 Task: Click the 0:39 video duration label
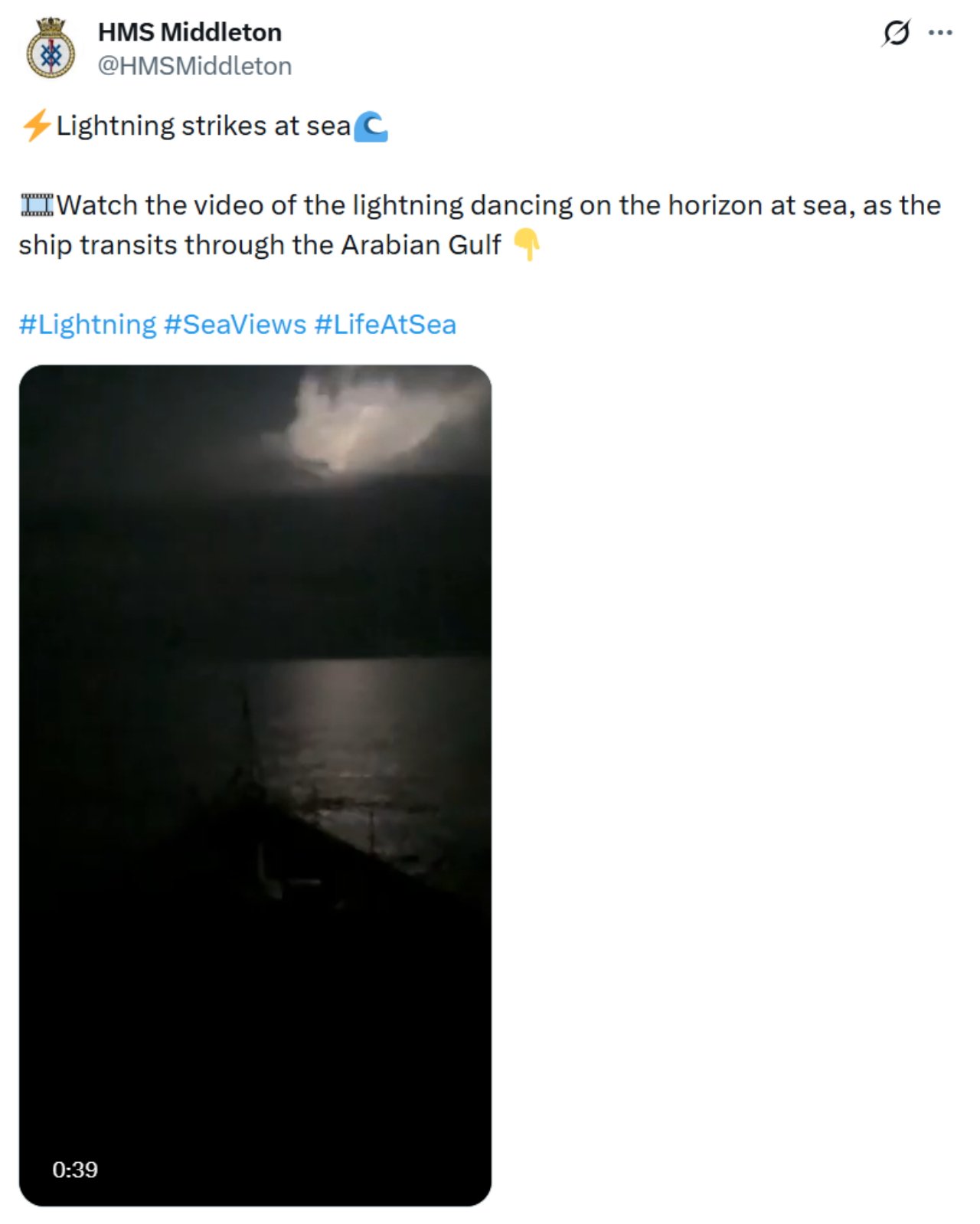tap(75, 1170)
